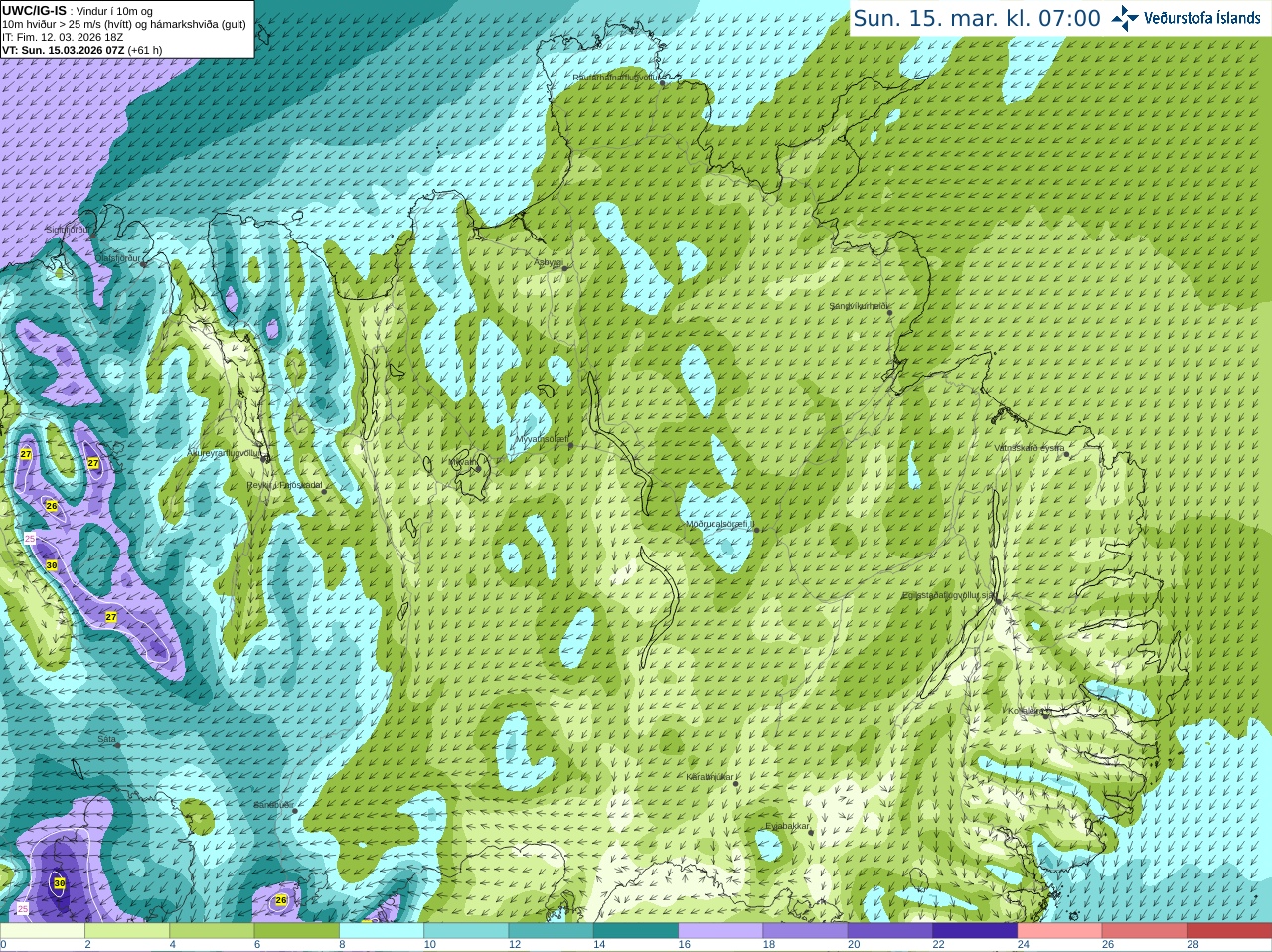Click the purple 18–20 m/s legend swatch
1272x952 pixels.
tap(806, 931)
